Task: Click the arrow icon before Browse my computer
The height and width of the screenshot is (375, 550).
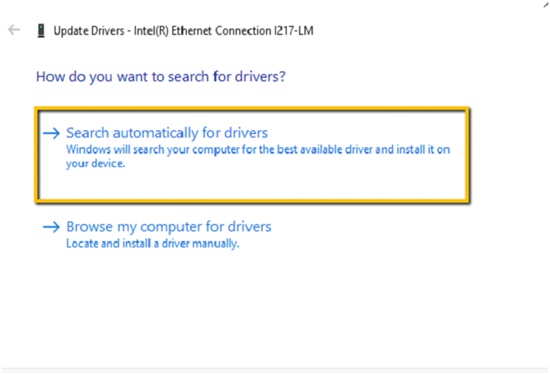Action: pyautogui.click(x=51, y=227)
